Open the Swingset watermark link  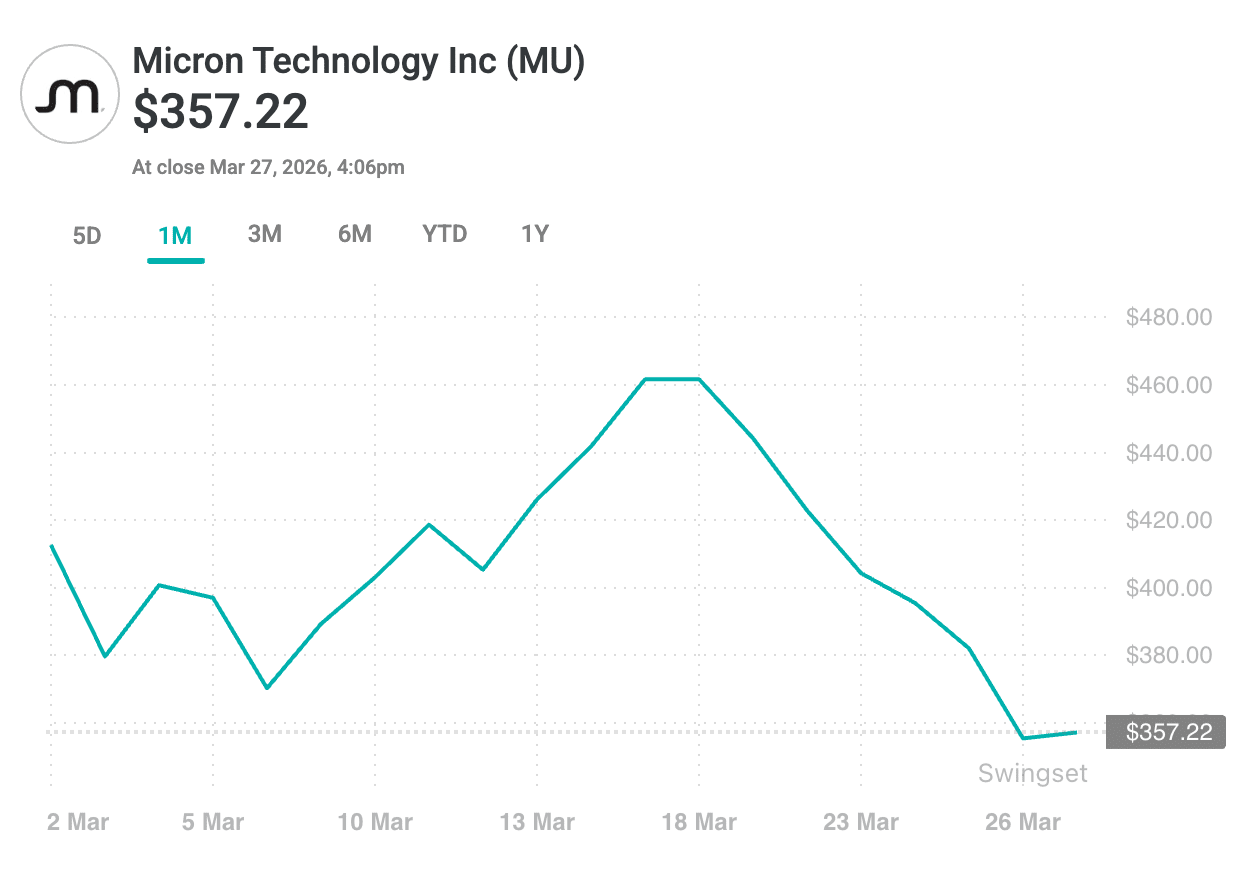1032,773
